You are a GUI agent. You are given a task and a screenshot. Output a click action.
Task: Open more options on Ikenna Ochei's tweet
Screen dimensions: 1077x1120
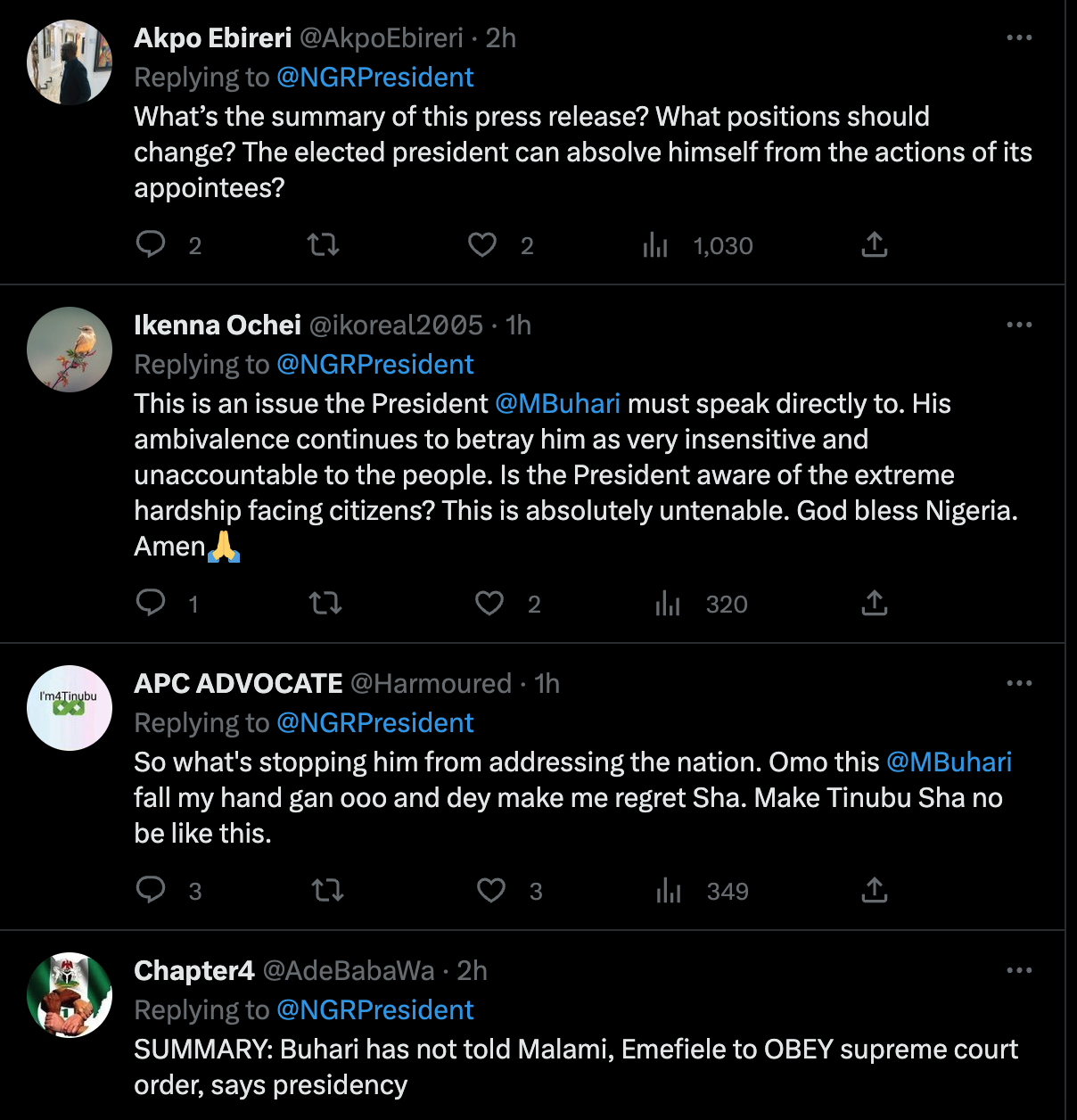[x=1019, y=325]
